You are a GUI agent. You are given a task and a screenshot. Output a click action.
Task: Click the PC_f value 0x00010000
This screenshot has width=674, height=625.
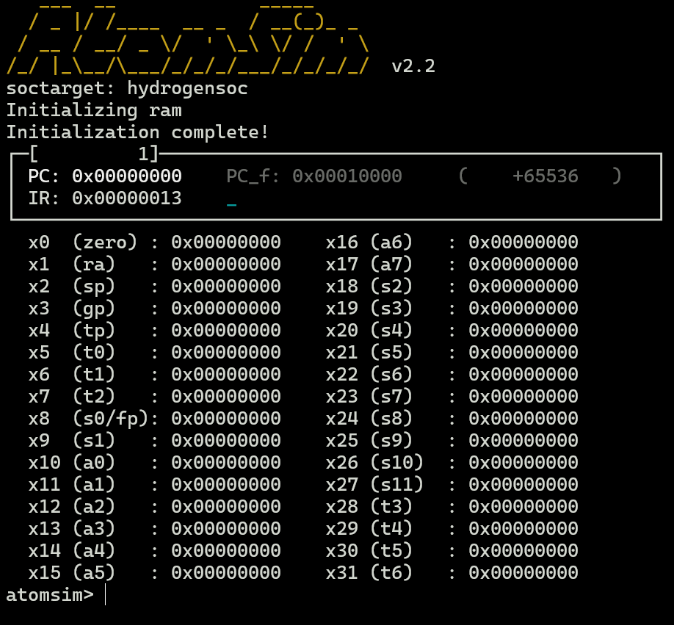point(347,176)
